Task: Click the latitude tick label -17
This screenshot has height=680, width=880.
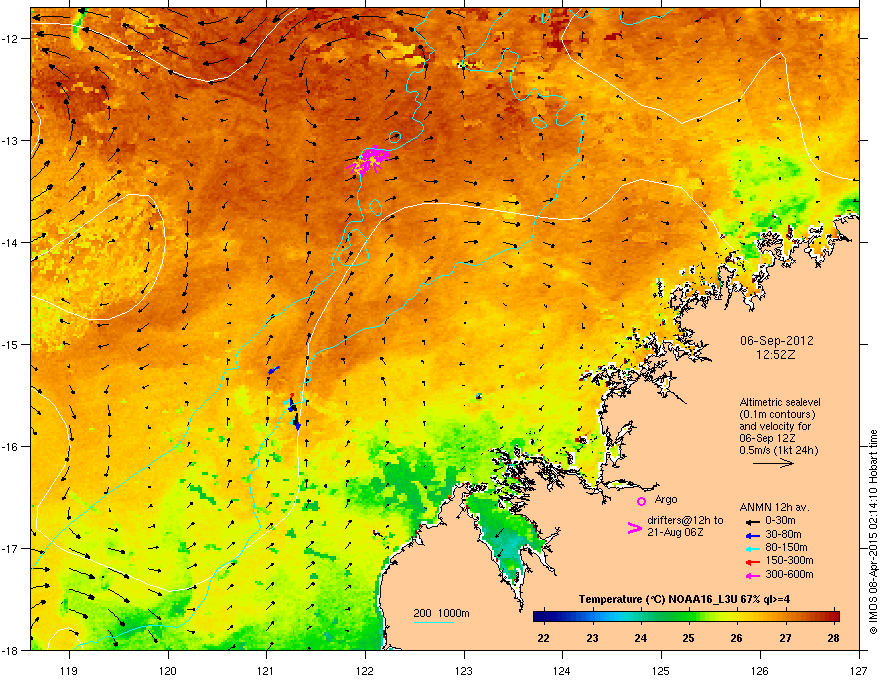Action: 10,548
